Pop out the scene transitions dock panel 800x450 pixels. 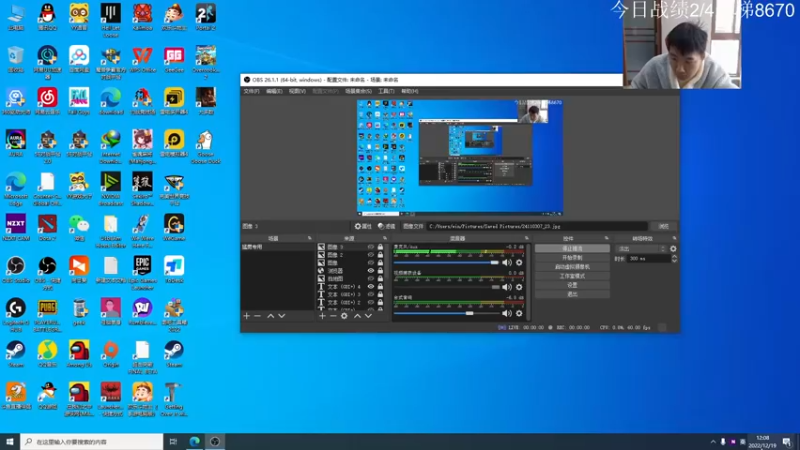coord(674,238)
